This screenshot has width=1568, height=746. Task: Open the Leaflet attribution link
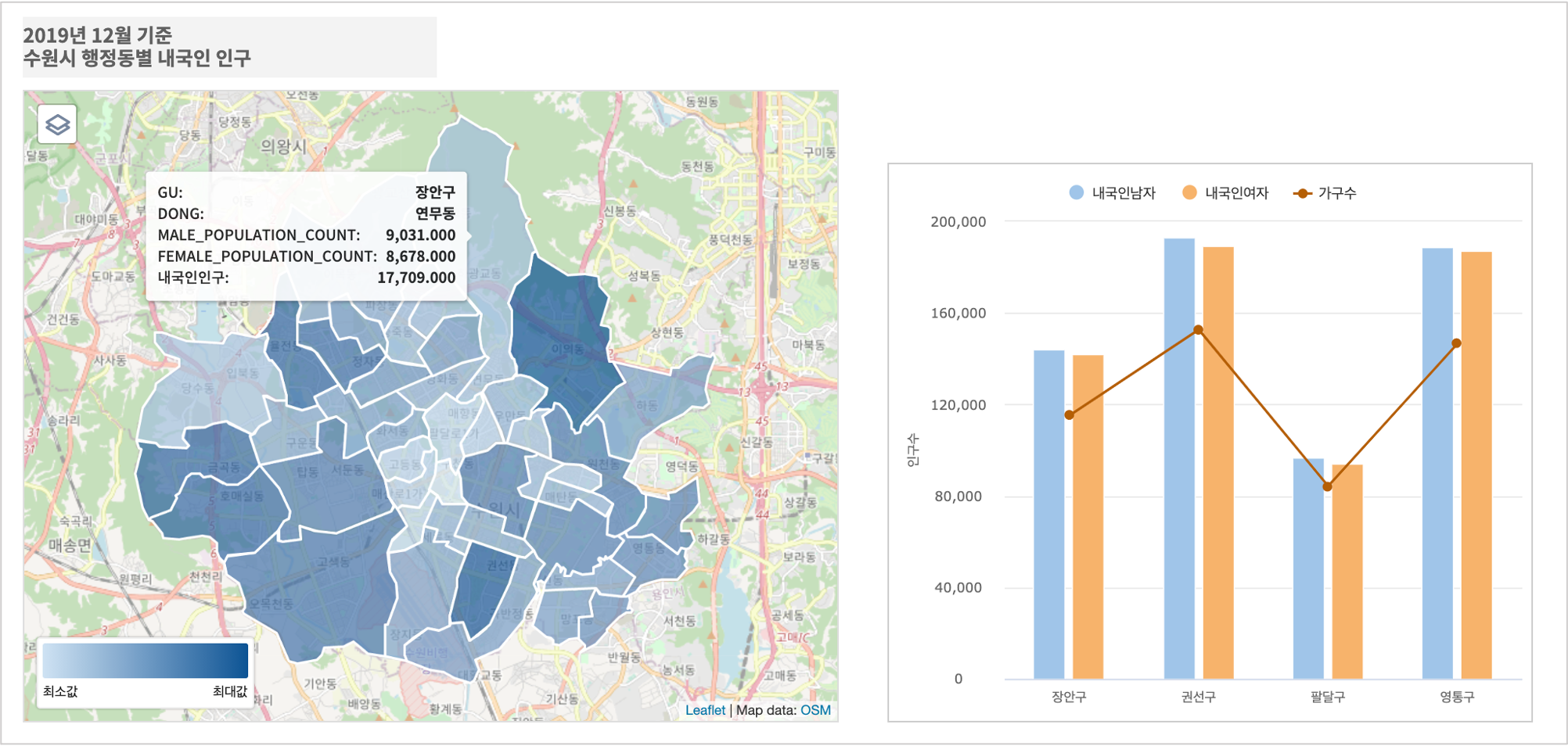[705, 710]
